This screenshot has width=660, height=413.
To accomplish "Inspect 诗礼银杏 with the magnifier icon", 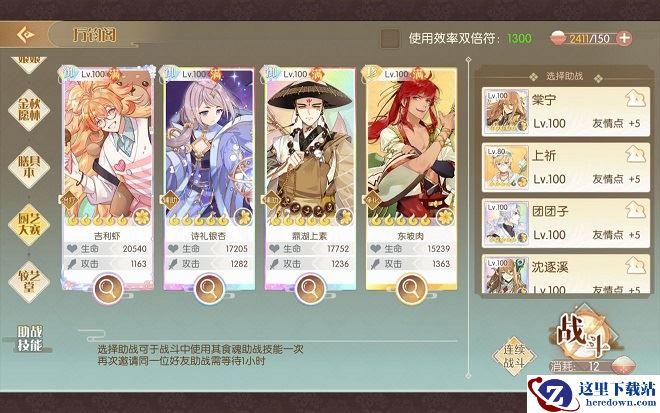I will [x=209, y=288].
